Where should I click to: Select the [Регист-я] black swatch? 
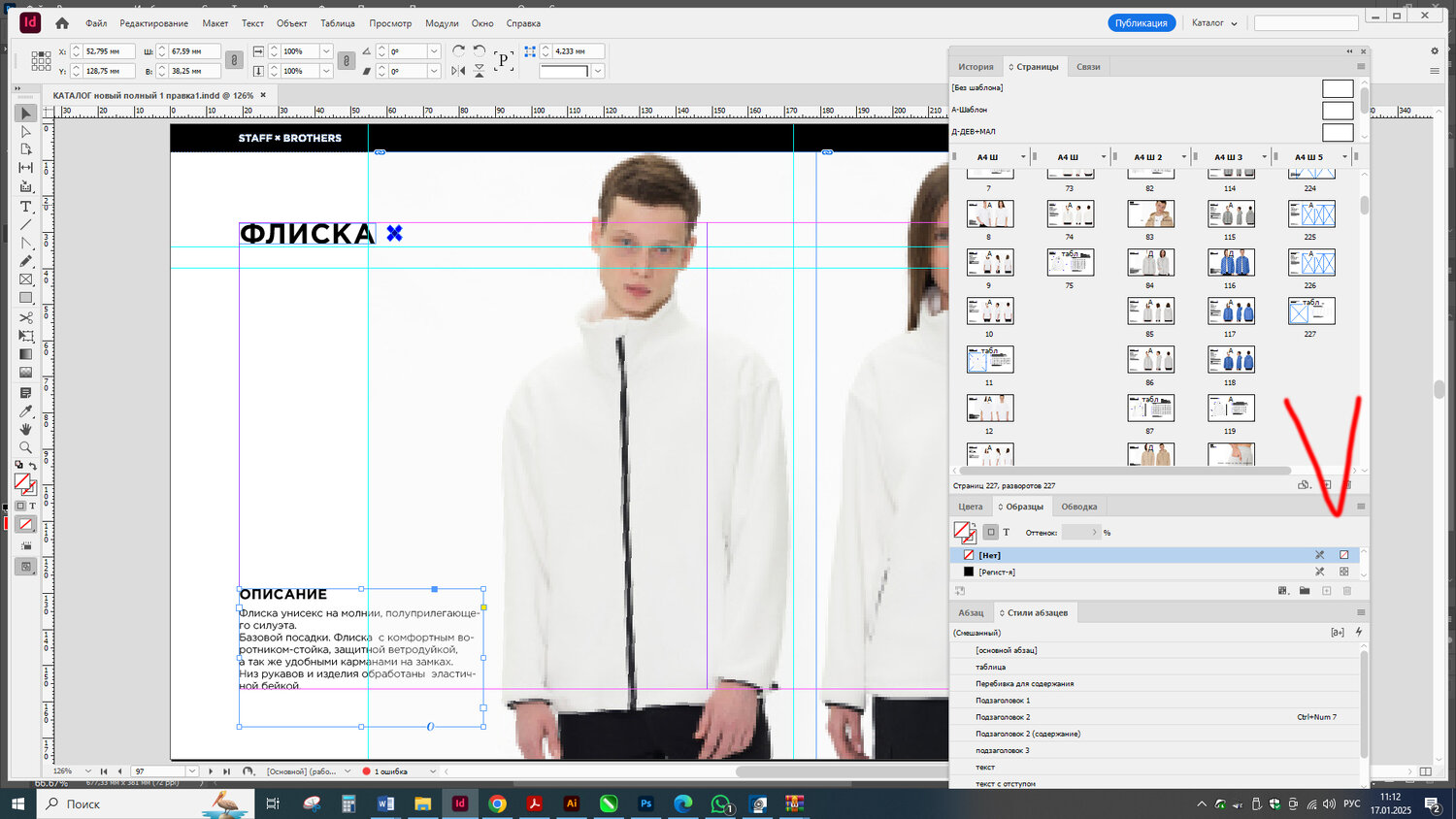click(996, 572)
